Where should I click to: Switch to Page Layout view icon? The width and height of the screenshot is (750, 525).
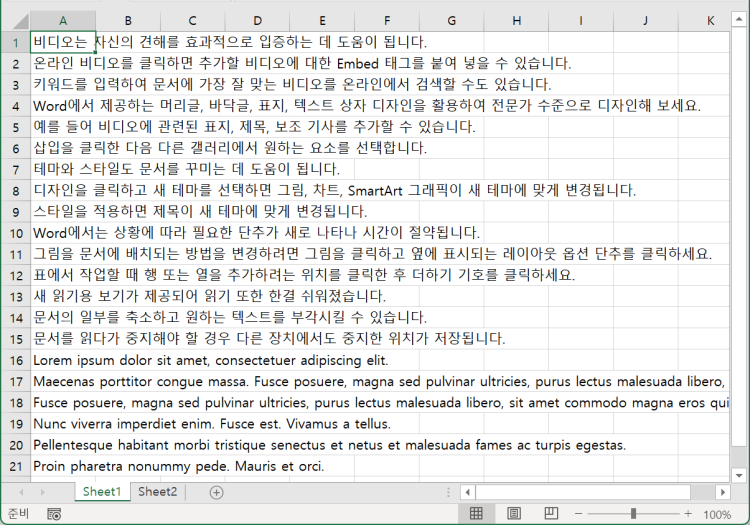[x=514, y=514]
